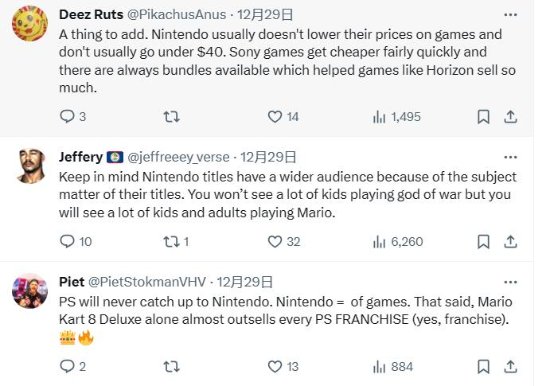Share Jeffery's tweet
550x386 pixels.
coord(510,242)
